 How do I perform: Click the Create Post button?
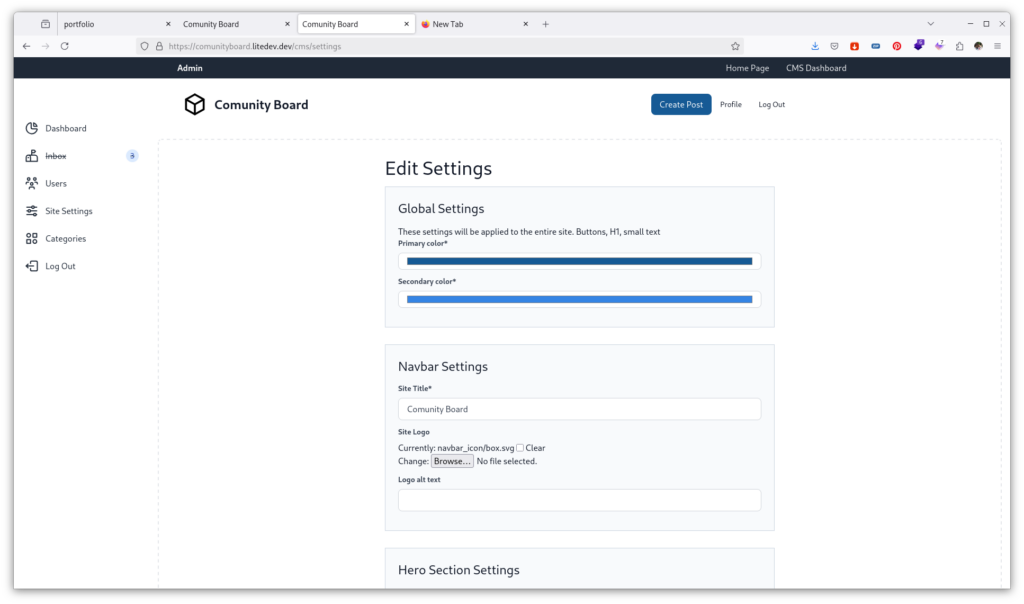coord(681,105)
